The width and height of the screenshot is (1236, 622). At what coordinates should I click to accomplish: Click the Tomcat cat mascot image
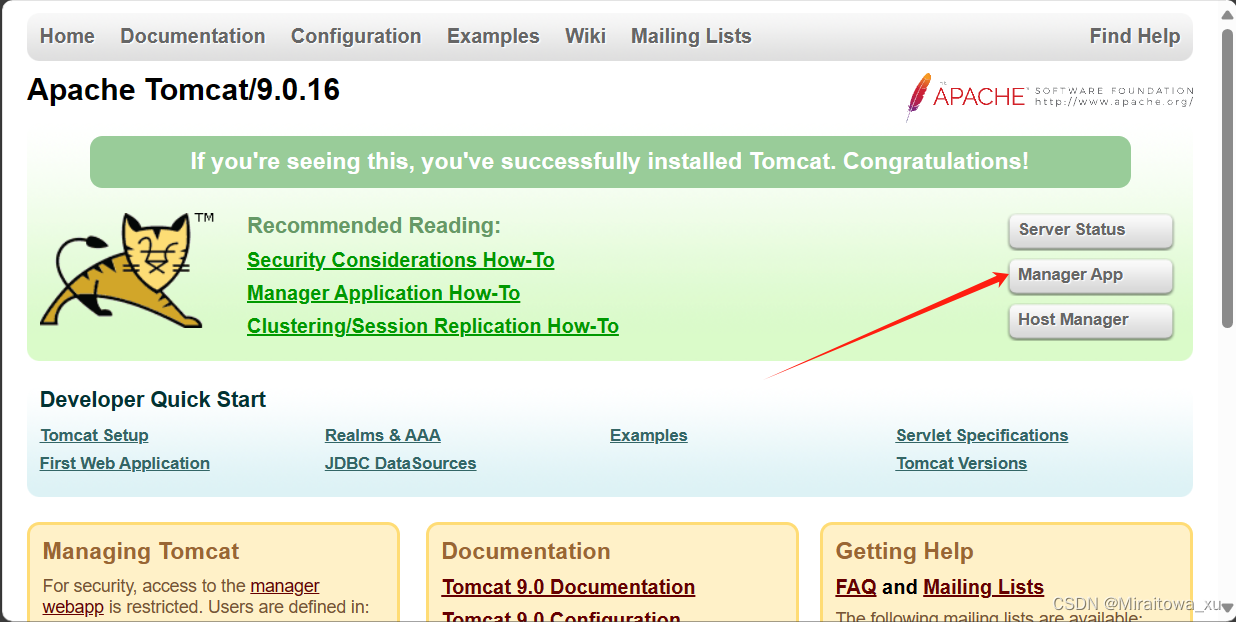(x=127, y=270)
